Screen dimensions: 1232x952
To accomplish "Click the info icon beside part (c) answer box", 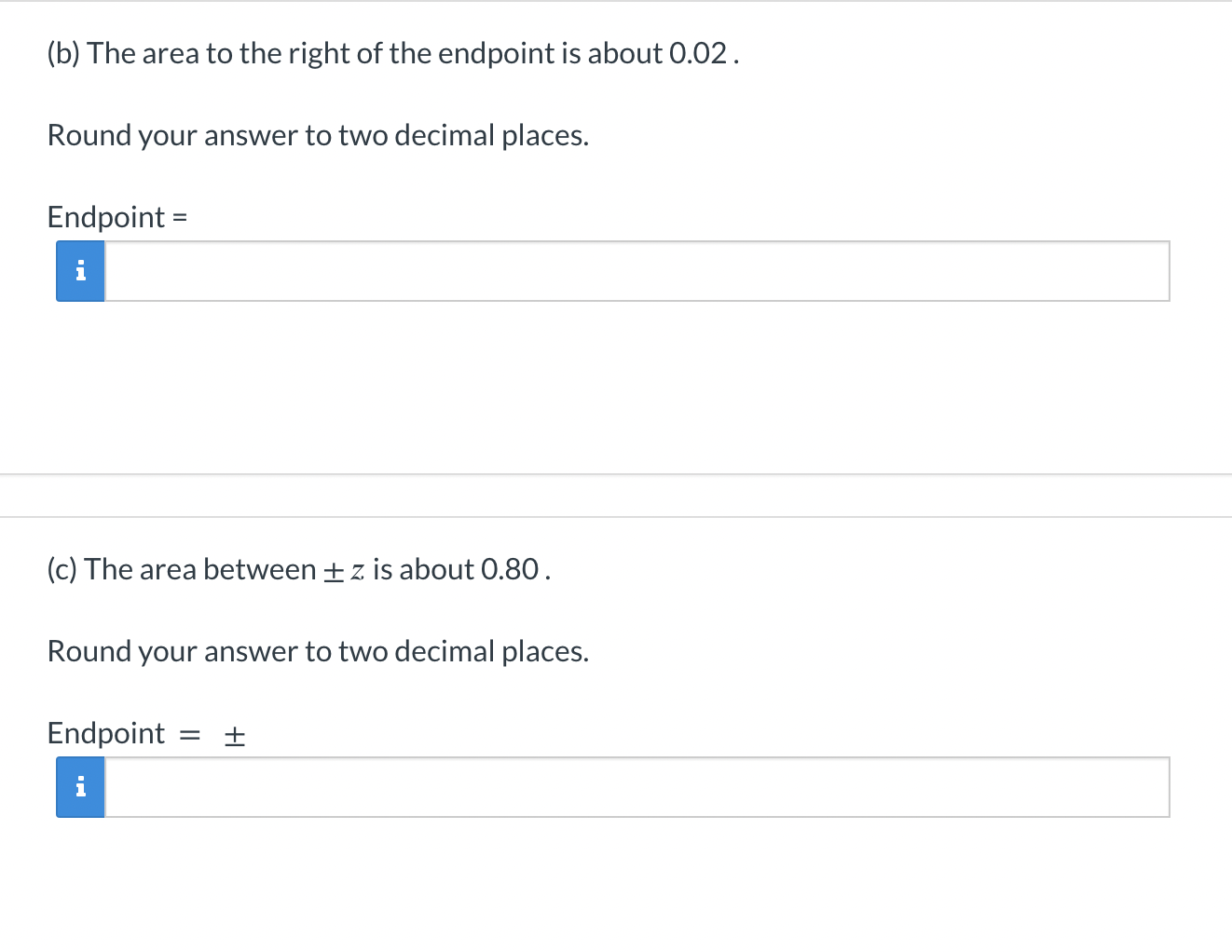I will pos(80,787).
